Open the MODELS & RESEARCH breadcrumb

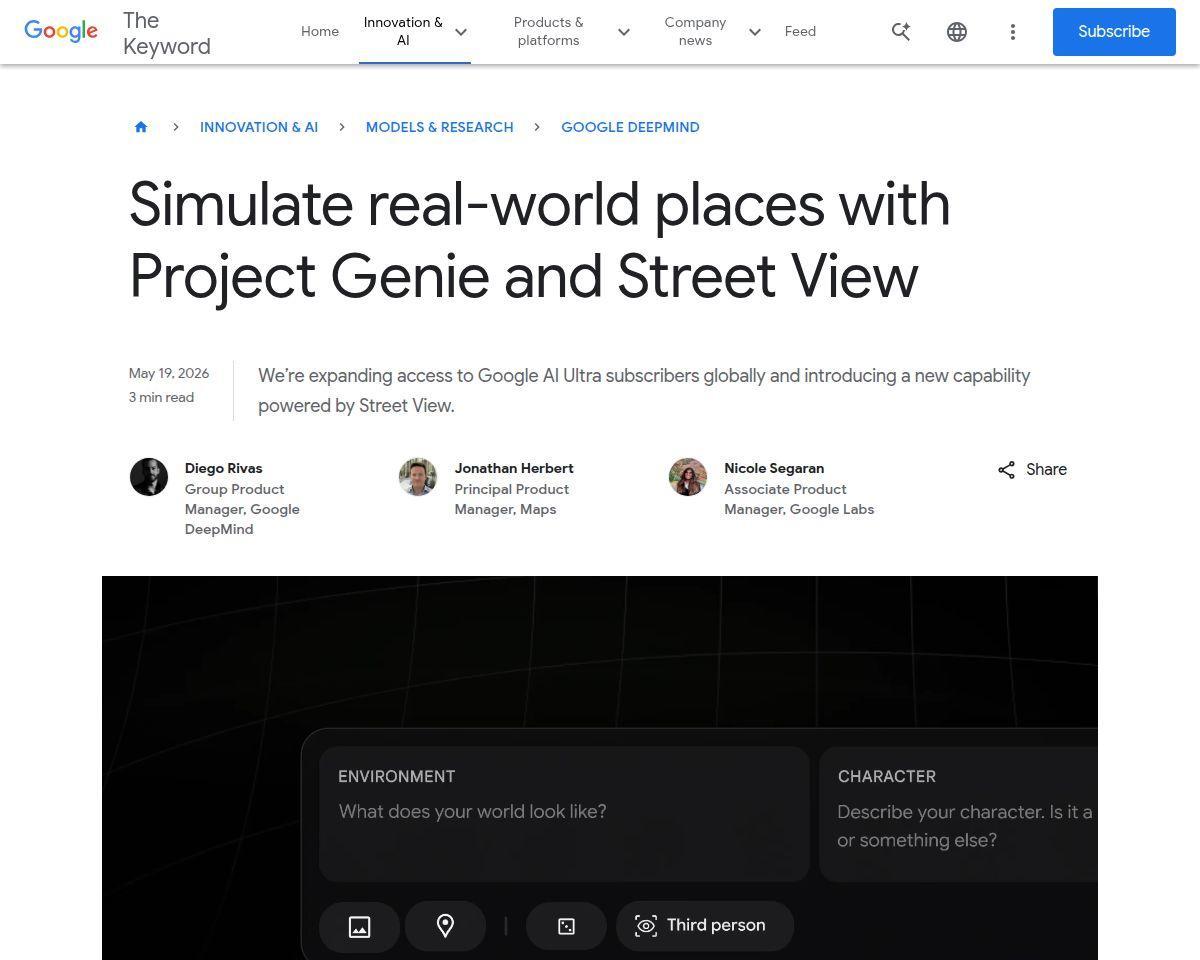(440, 127)
